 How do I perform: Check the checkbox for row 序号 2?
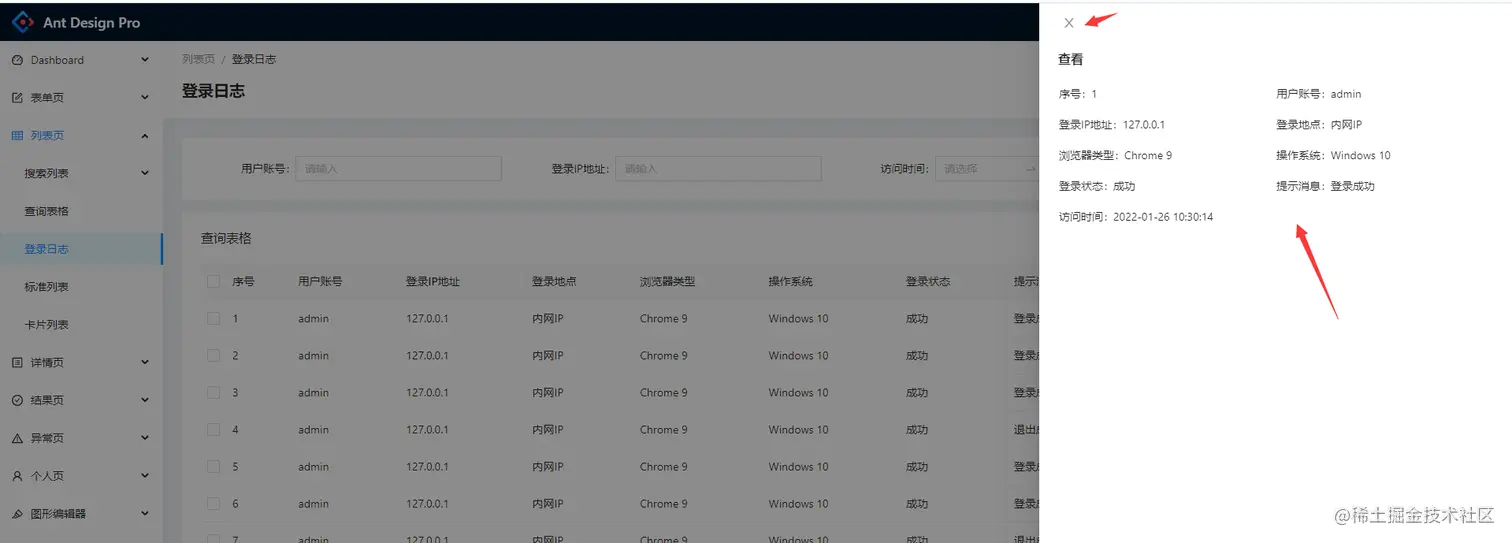point(213,355)
